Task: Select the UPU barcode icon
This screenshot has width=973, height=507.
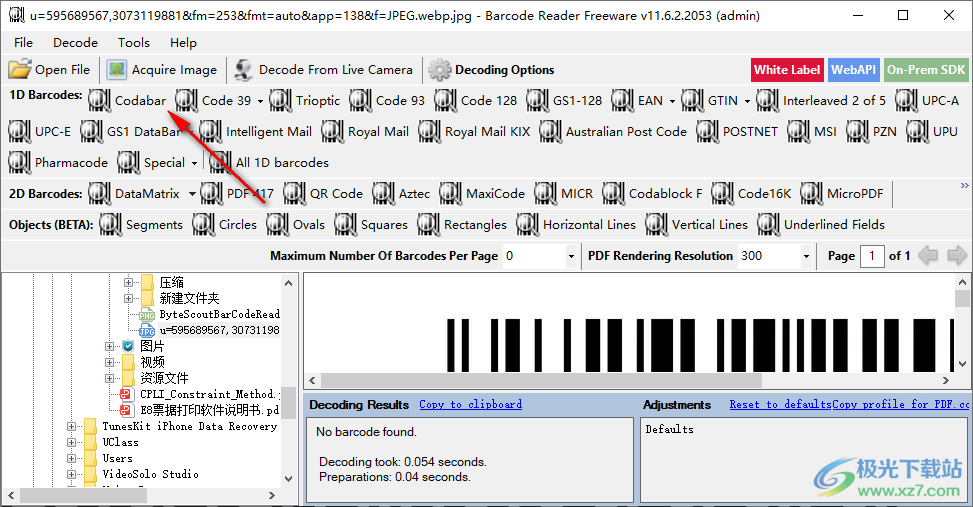Action: click(x=918, y=132)
